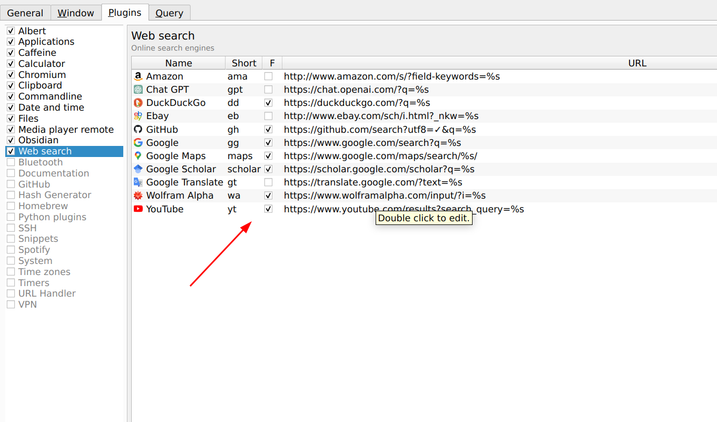Disable the Albert plugin checkbox
This screenshot has height=422, width=717.
(x=11, y=31)
